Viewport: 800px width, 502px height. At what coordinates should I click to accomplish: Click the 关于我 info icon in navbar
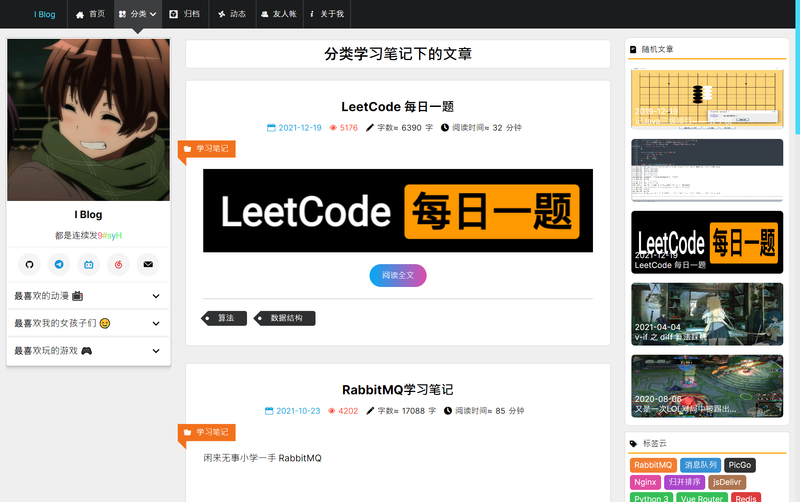pyautogui.click(x=311, y=14)
